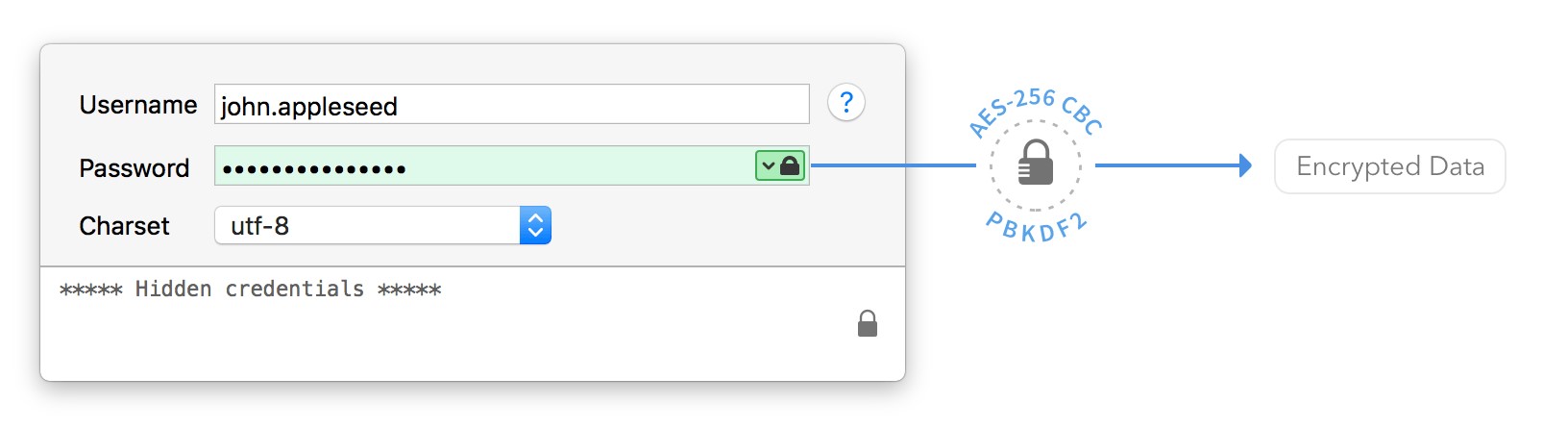Toggle the green padlock in Password field
This screenshot has height=429, width=1568.
(791, 165)
